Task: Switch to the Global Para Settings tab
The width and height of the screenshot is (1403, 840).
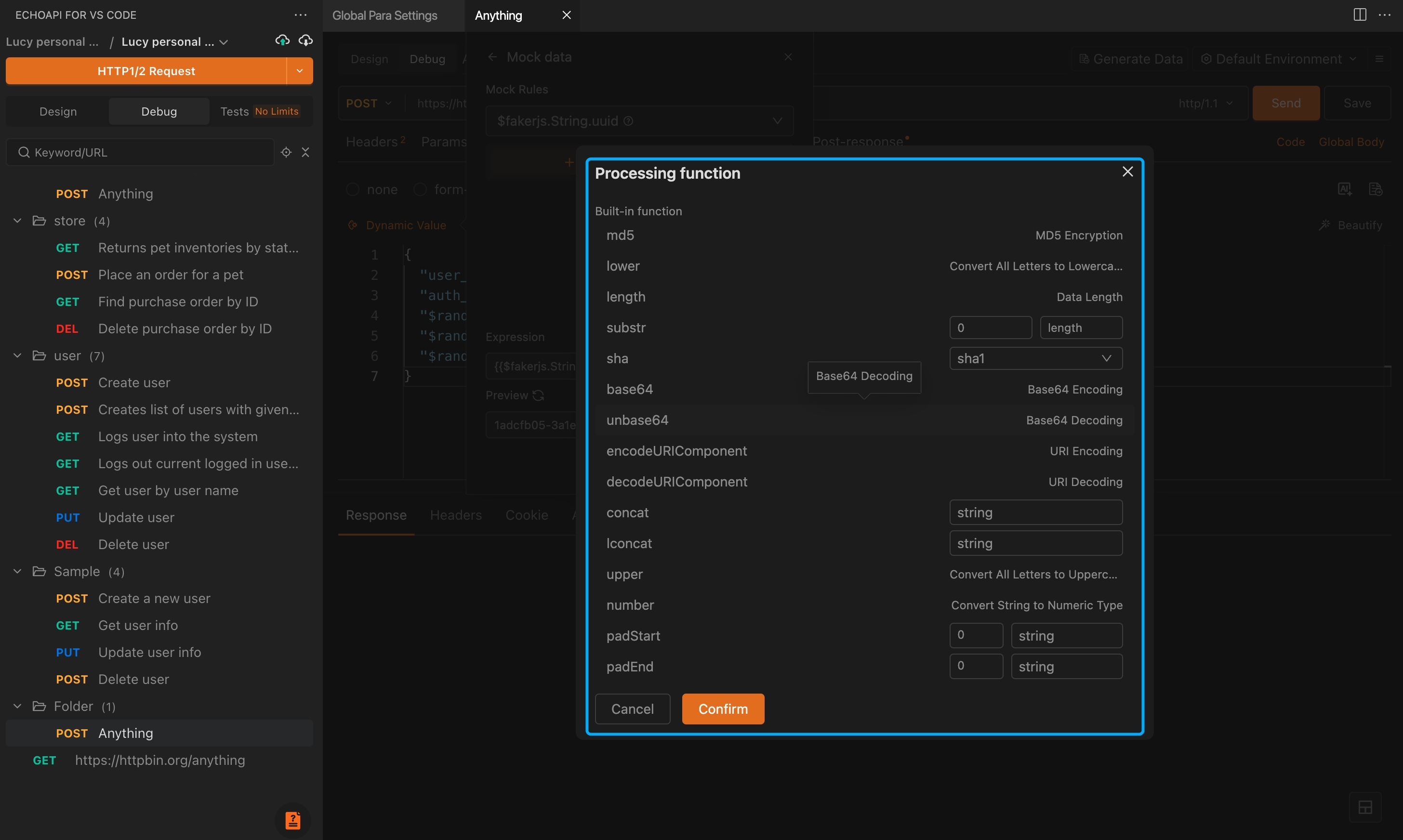Action: click(x=384, y=15)
